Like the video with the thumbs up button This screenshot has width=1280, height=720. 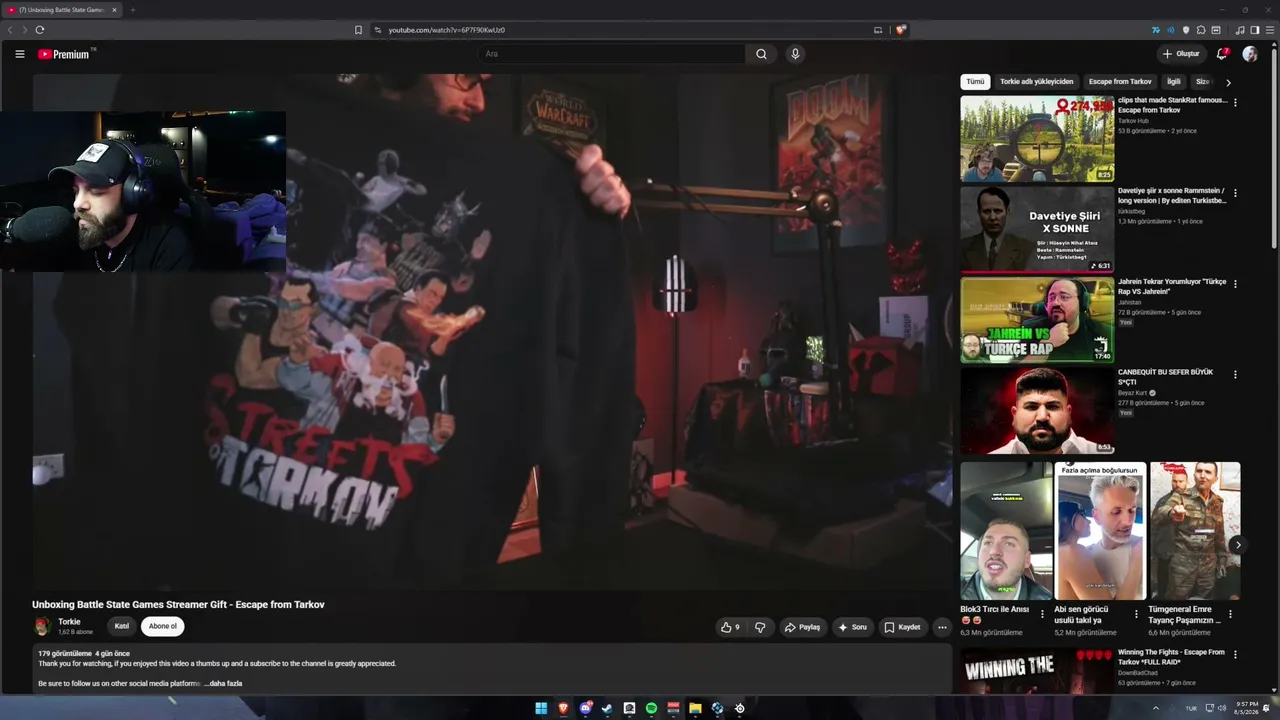[x=730, y=627]
